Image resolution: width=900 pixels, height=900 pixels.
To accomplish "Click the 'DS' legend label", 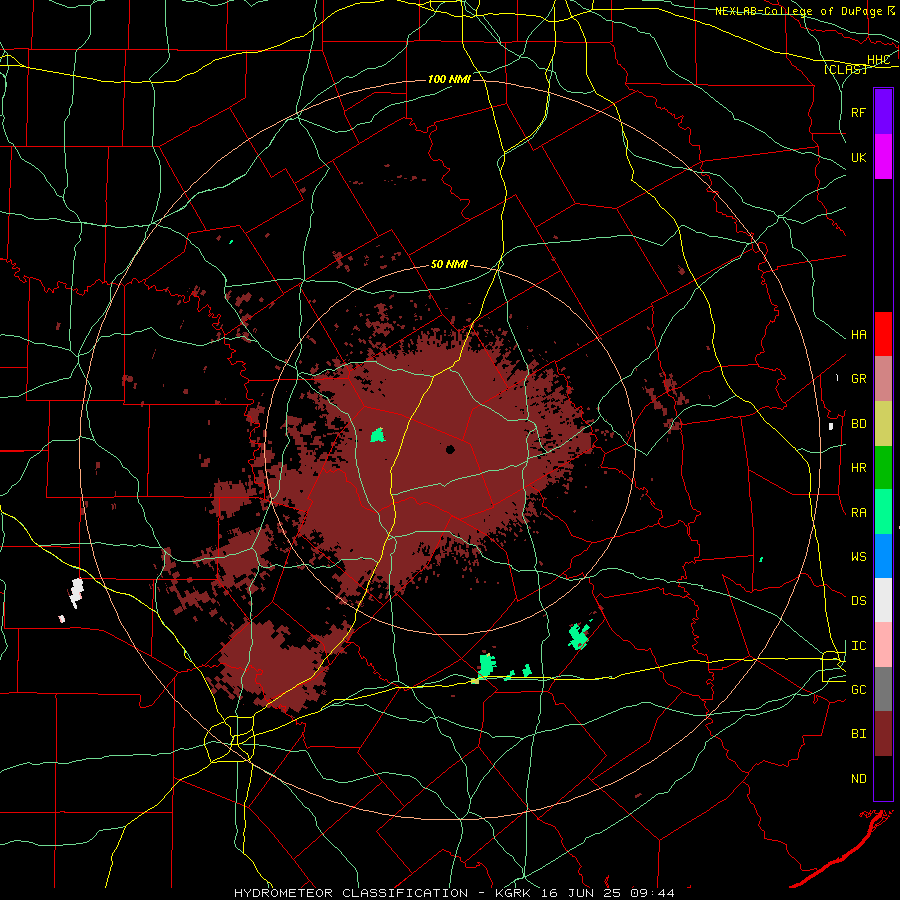I will point(858,601).
